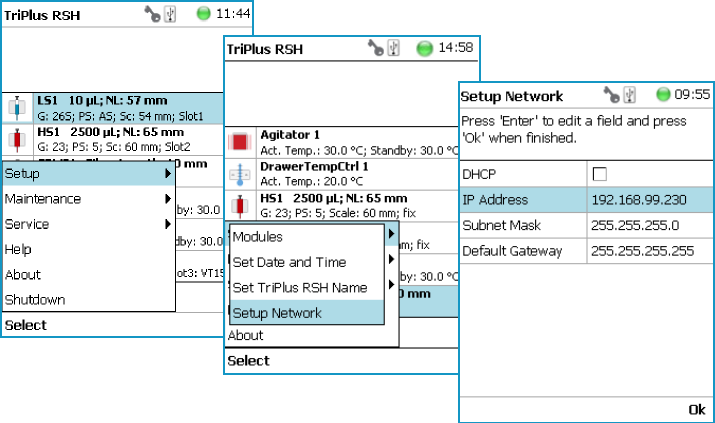This screenshot has height=423, width=715.
Task: Click the 14:58 clock in middle window
Action: pyautogui.click(x=456, y=47)
